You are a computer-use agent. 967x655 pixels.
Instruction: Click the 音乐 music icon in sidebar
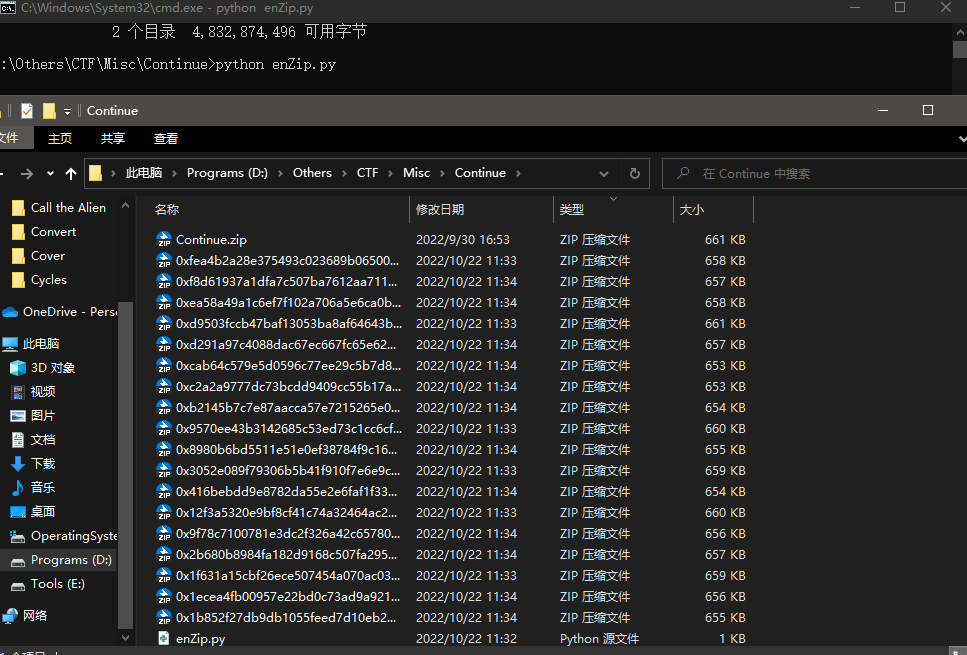coord(17,488)
